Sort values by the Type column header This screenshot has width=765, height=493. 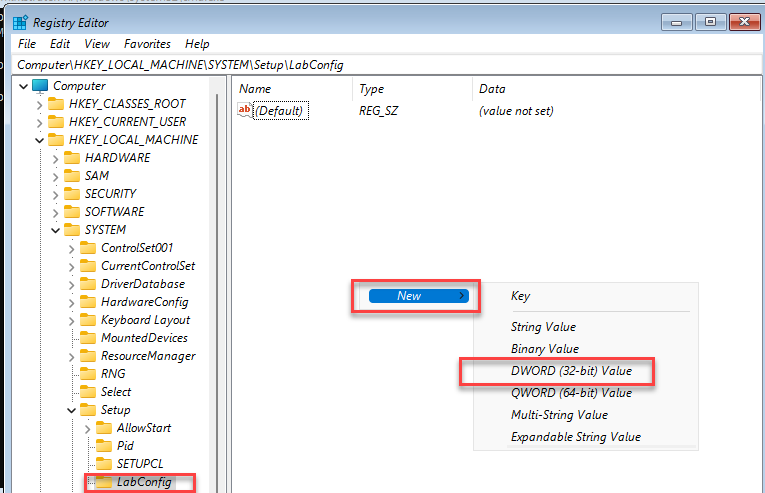pyautogui.click(x=413, y=89)
